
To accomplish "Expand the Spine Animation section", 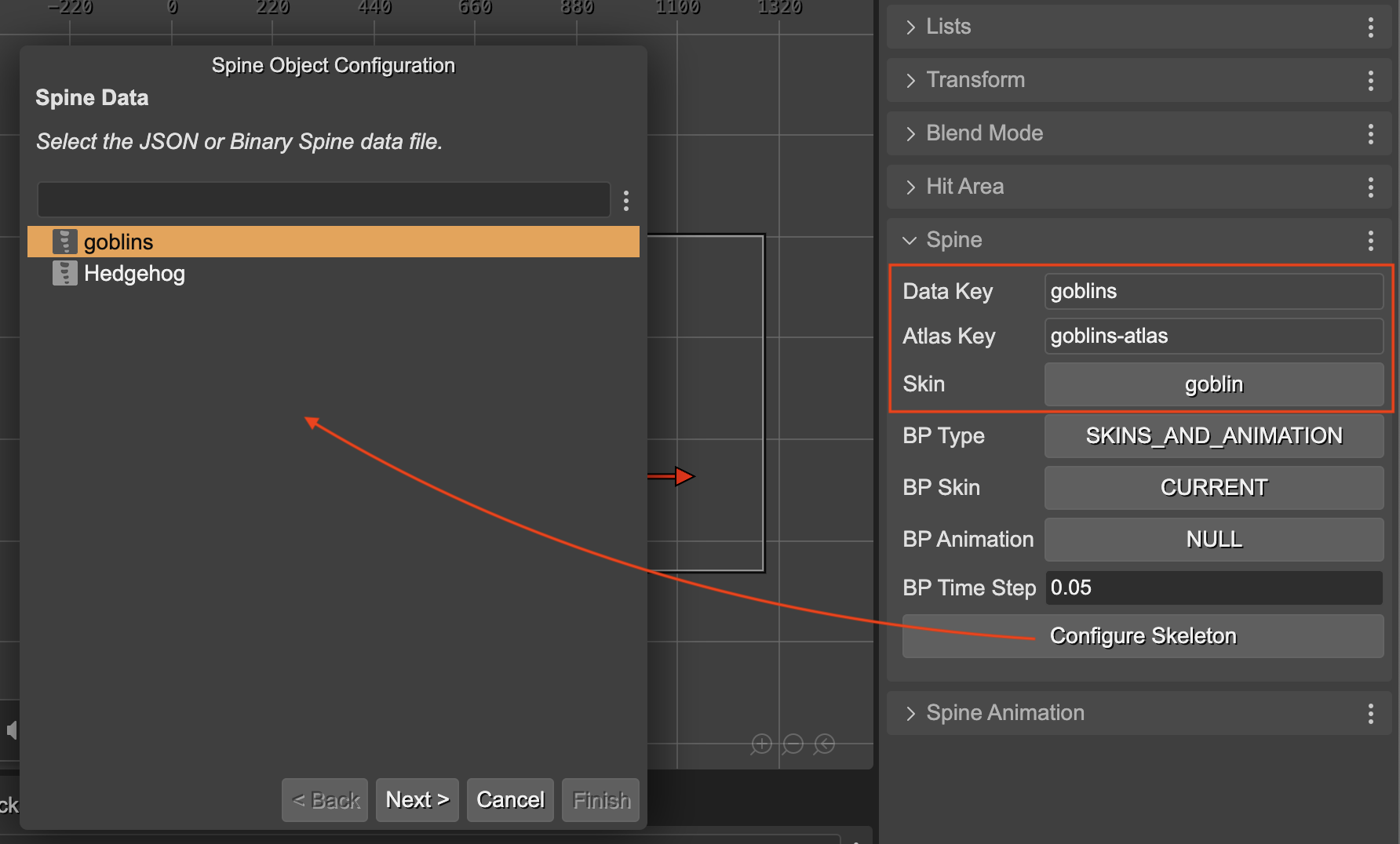I will (x=910, y=712).
